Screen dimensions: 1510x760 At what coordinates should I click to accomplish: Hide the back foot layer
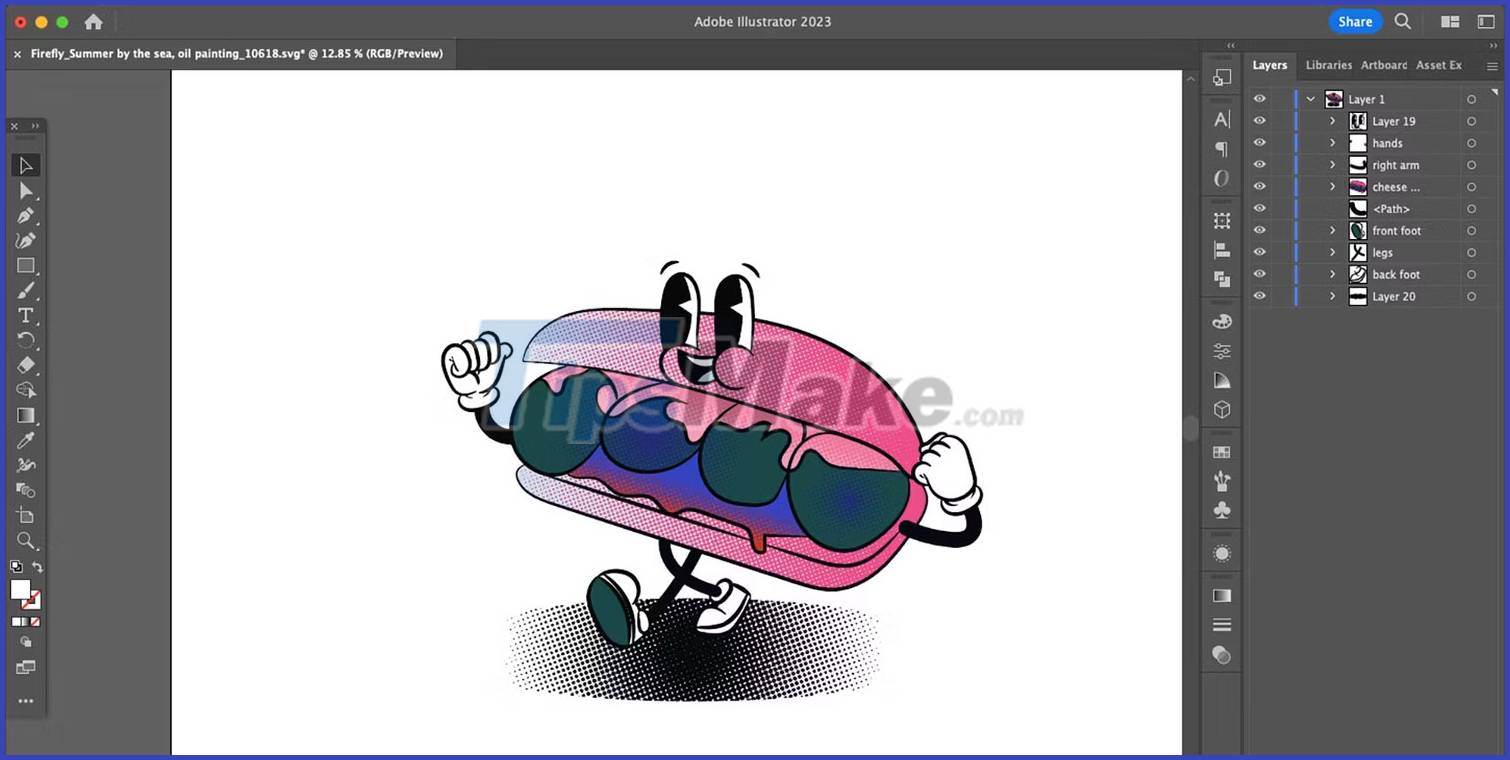pos(1259,274)
